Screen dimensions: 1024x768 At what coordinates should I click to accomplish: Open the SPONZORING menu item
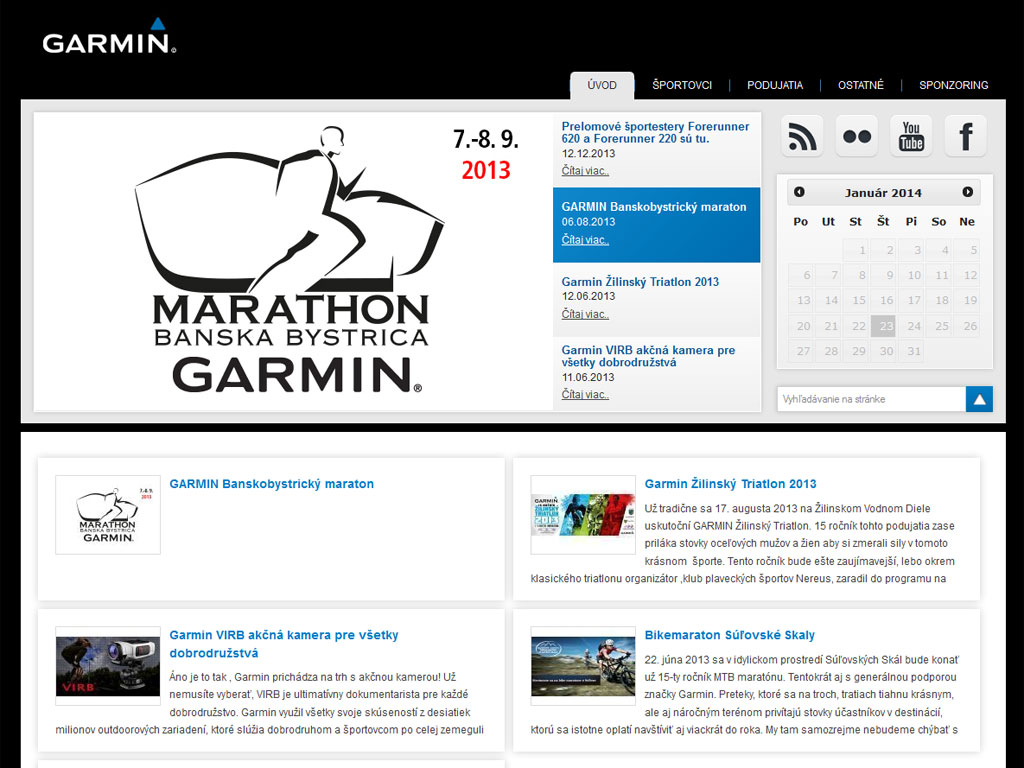tap(953, 85)
